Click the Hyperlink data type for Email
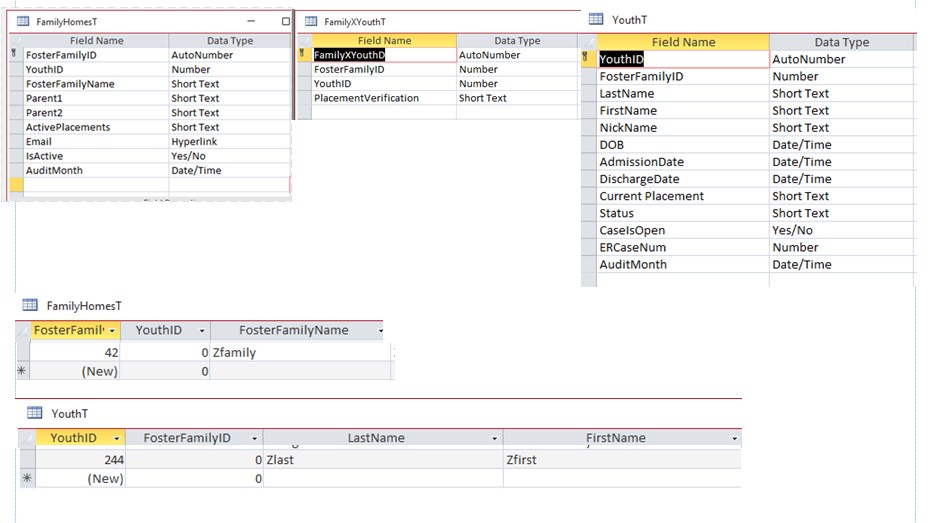This screenshot has height=523, width=945. 194,142
